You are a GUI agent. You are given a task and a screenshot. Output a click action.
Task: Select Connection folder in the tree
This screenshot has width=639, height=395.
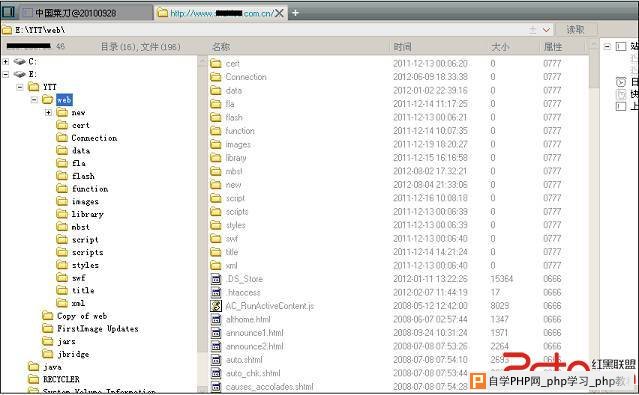pos(94,138)
